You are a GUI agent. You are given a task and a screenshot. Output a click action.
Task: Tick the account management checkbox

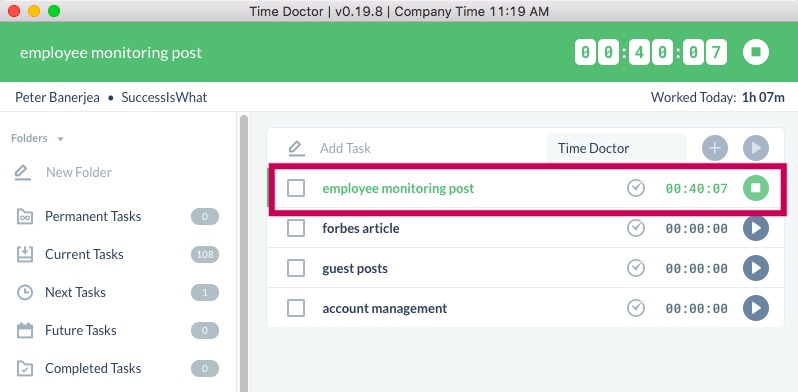296,308
